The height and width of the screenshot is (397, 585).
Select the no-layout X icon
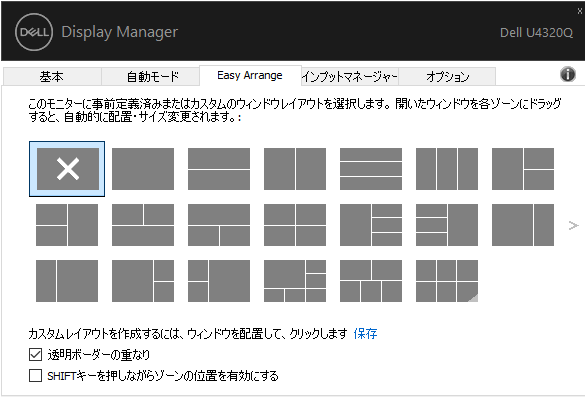tap(68, 169)
